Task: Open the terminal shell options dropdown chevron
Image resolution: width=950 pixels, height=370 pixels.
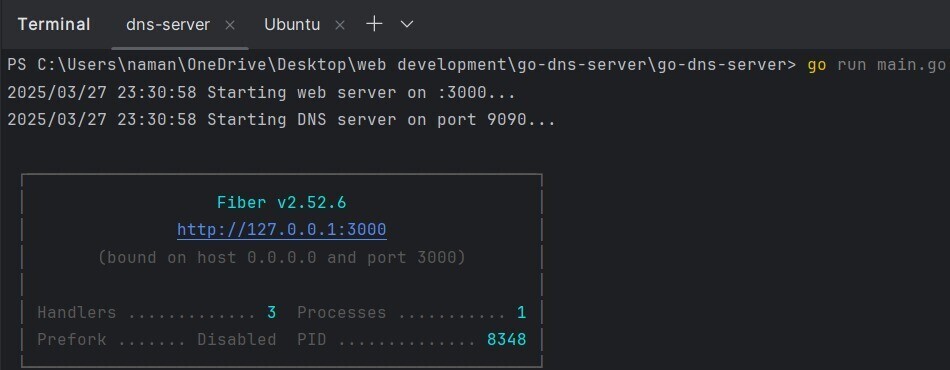Action: coord(407,24)
